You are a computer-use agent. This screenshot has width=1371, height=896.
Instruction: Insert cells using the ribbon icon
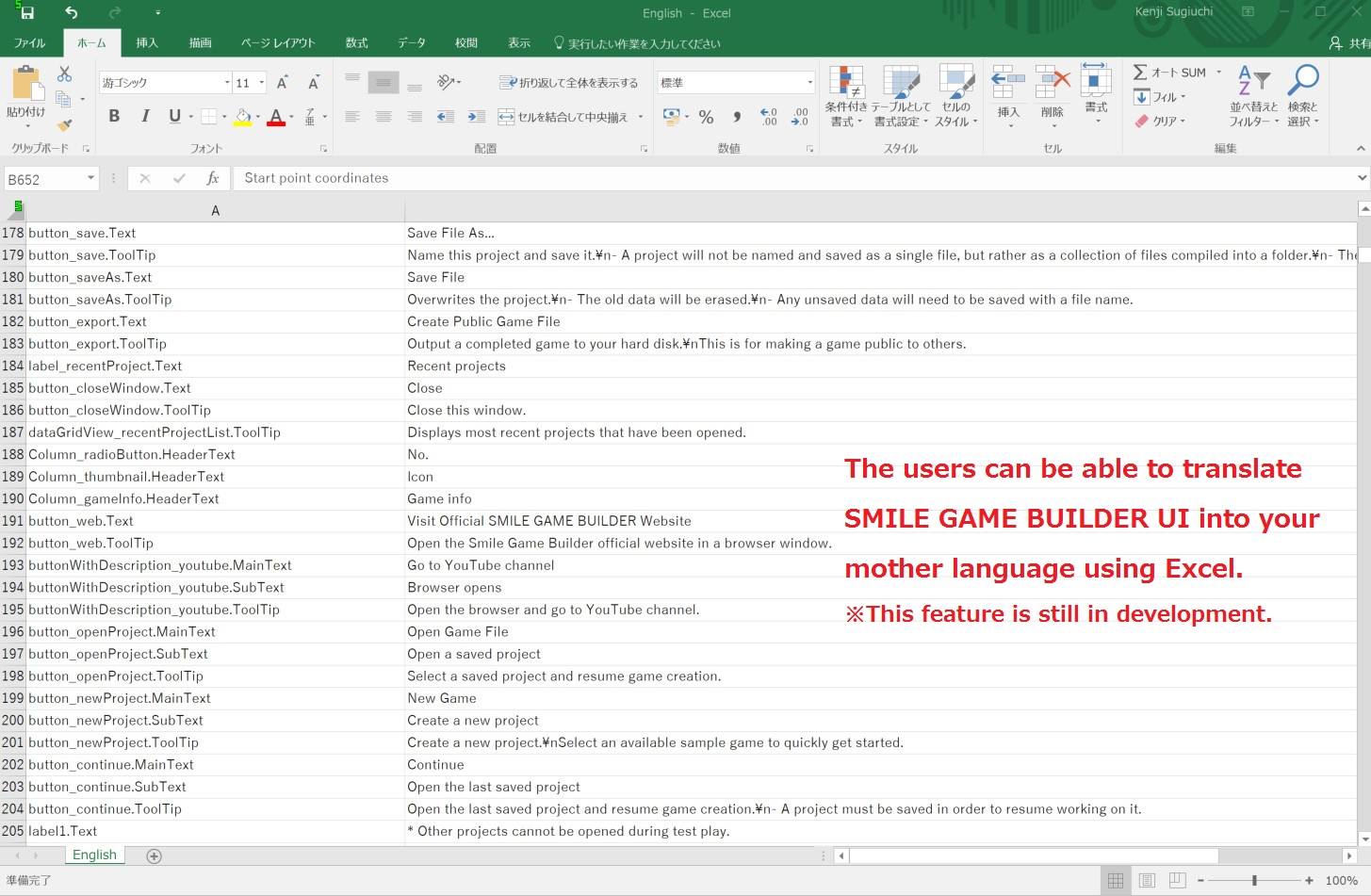tap(1008, 96)
